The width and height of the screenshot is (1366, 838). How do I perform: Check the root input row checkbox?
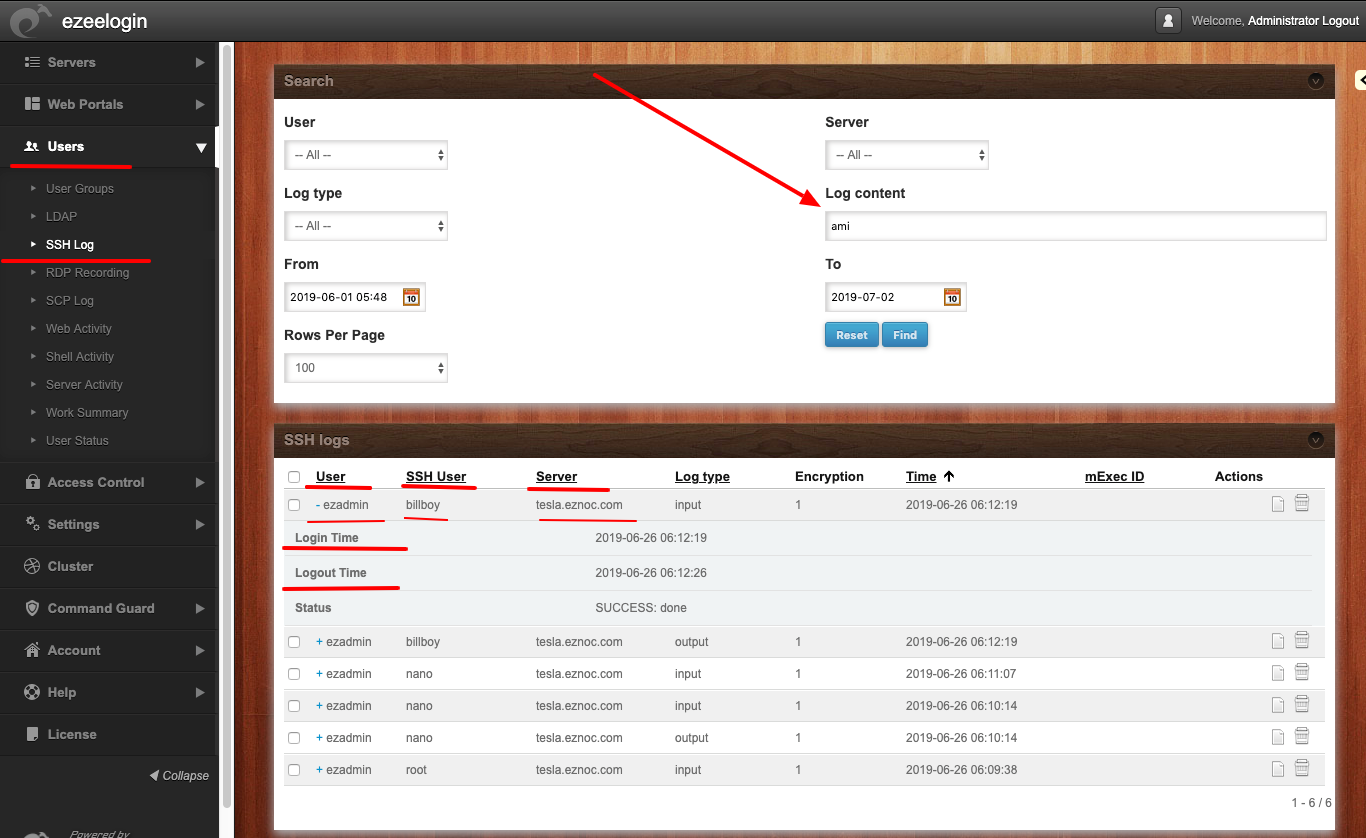[294, 770]
